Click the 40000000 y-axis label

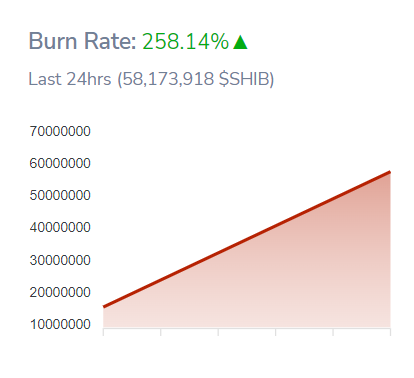click(x=60, y=227)
